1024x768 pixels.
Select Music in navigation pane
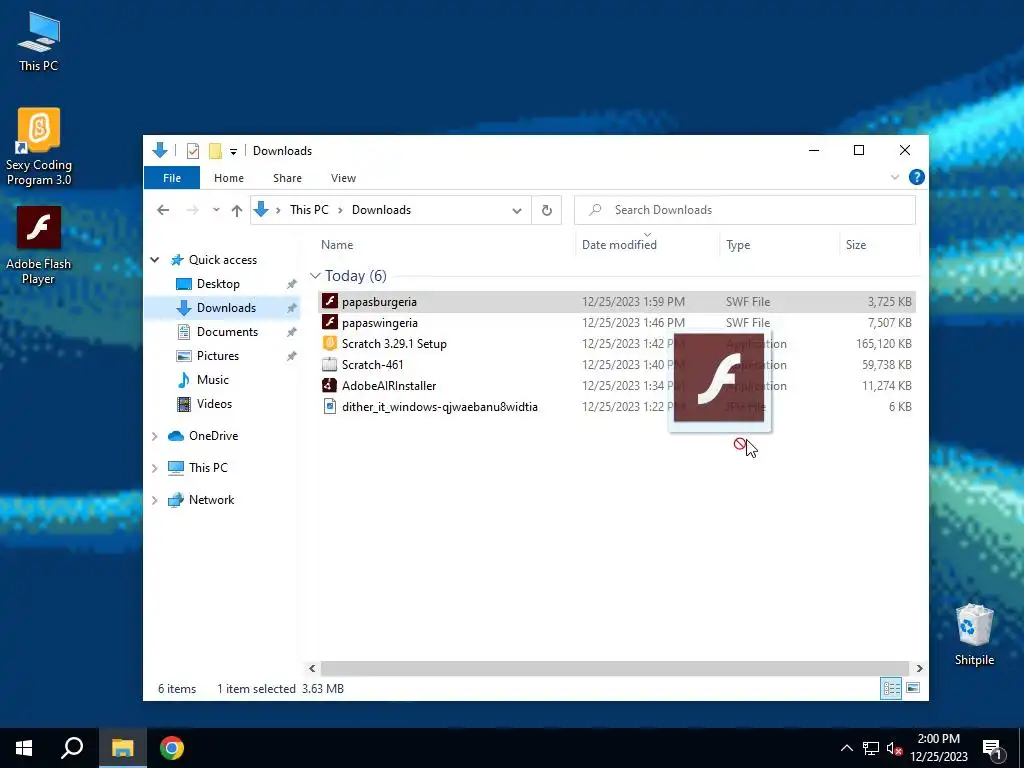click(212, 379)
